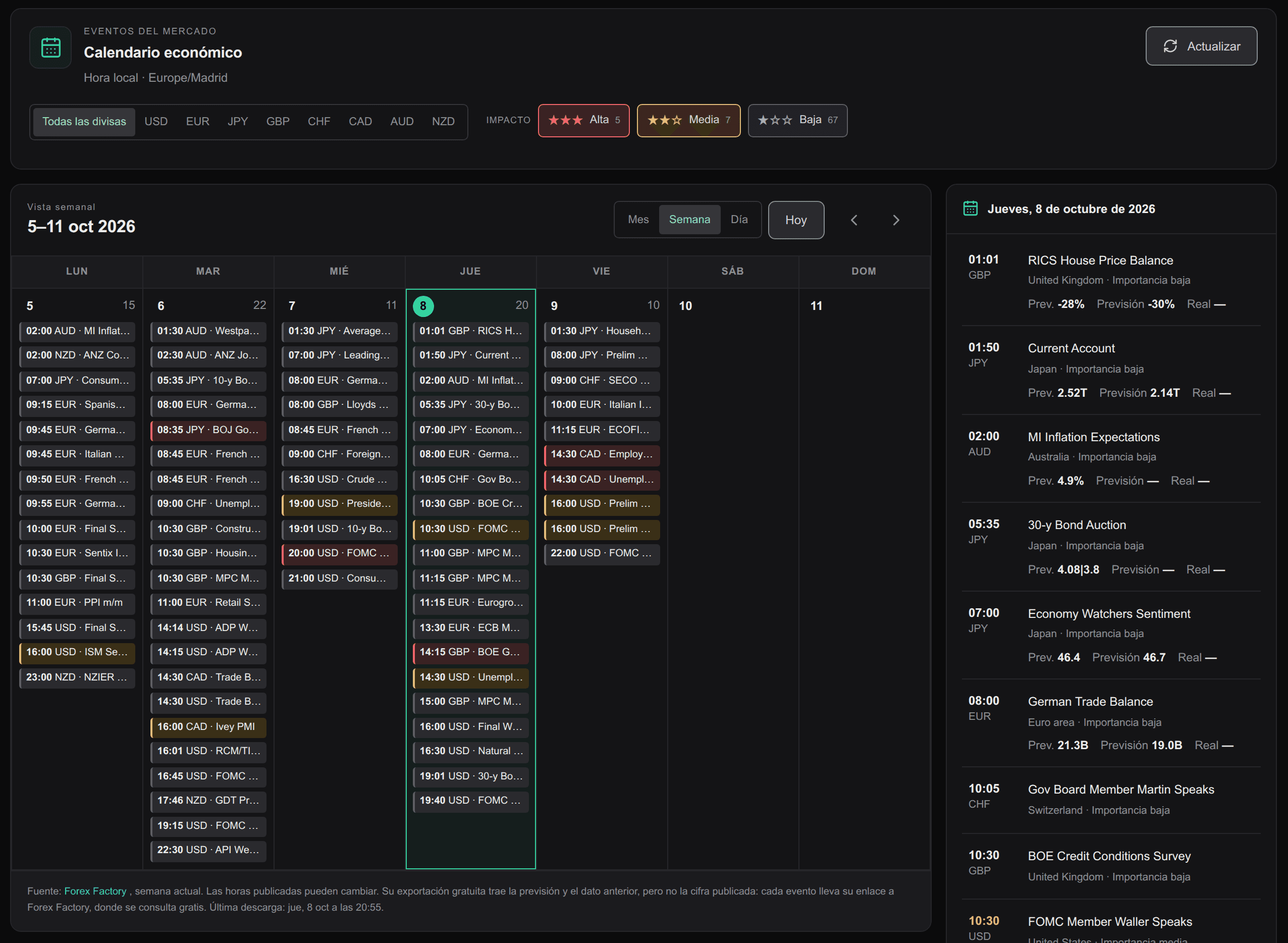
Task: Open the 13:30 EUR ECB M… event
Action: click(x=471, y=628)
